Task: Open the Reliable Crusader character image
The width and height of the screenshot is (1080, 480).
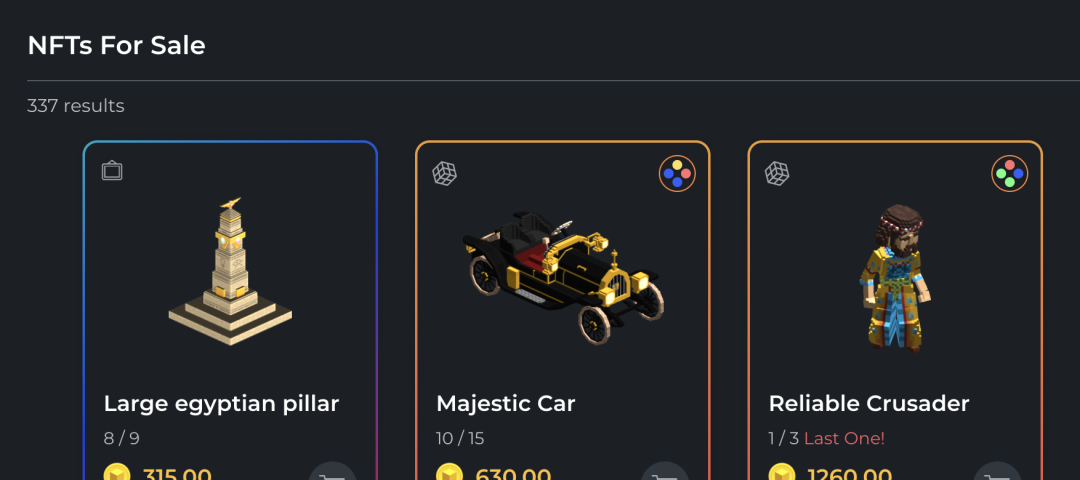Action: pyautogui.click(x=895, y=278)
